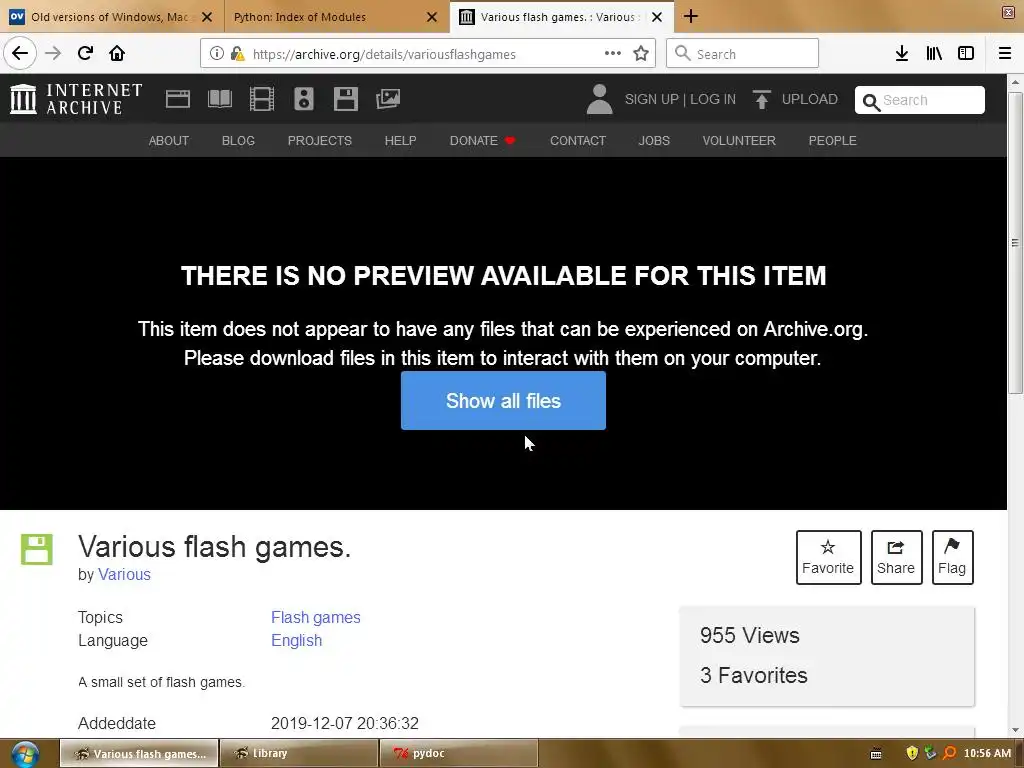The image size is (1024, 768).
Task: Click the taskbar clock 10:56 AM
Action: (x=987, y=754)
